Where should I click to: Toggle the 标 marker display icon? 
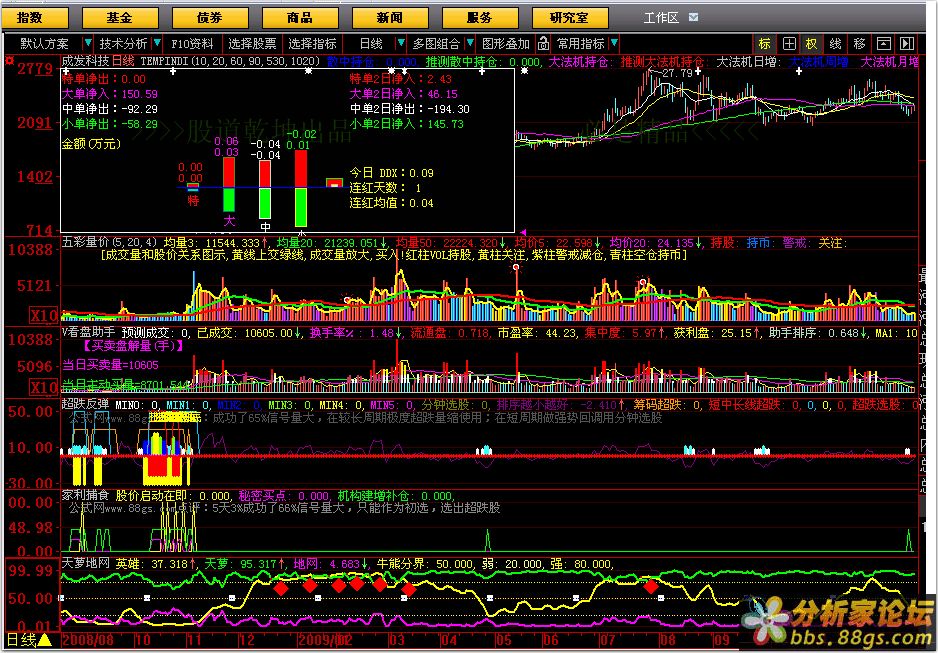tap(765, 44)
